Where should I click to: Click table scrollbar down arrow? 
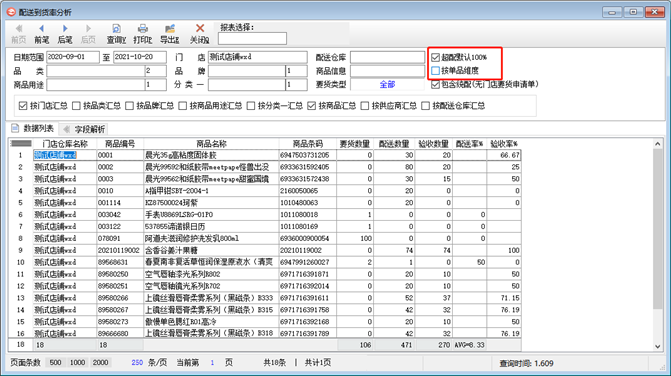pos(658,346)
